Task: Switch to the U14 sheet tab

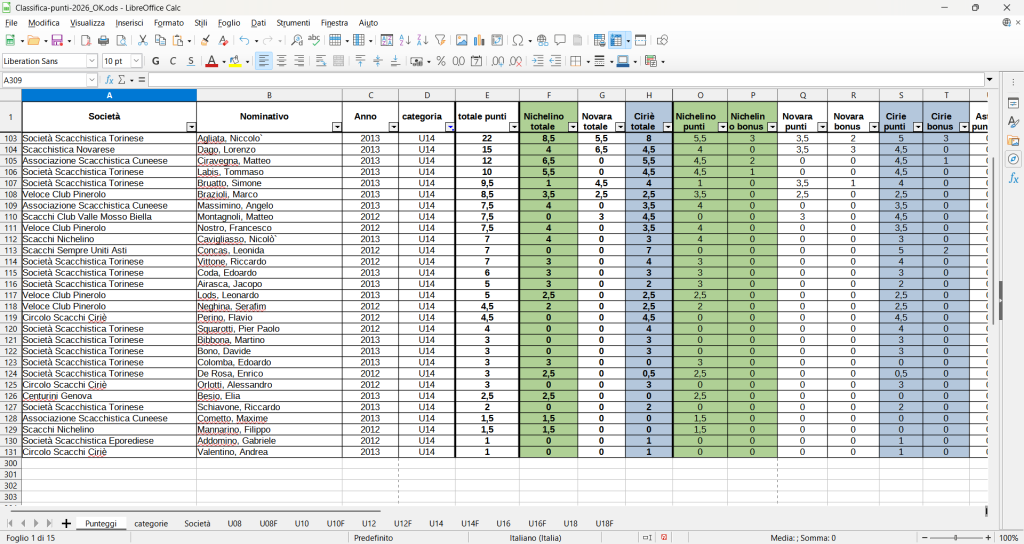Action: tap(436, 523)
